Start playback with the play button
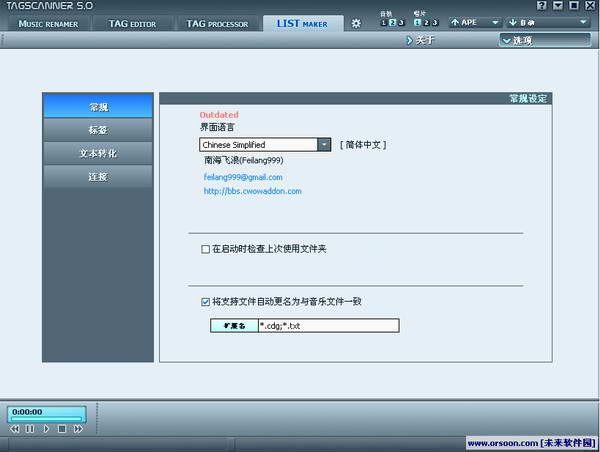 click(x=46, y=429)
